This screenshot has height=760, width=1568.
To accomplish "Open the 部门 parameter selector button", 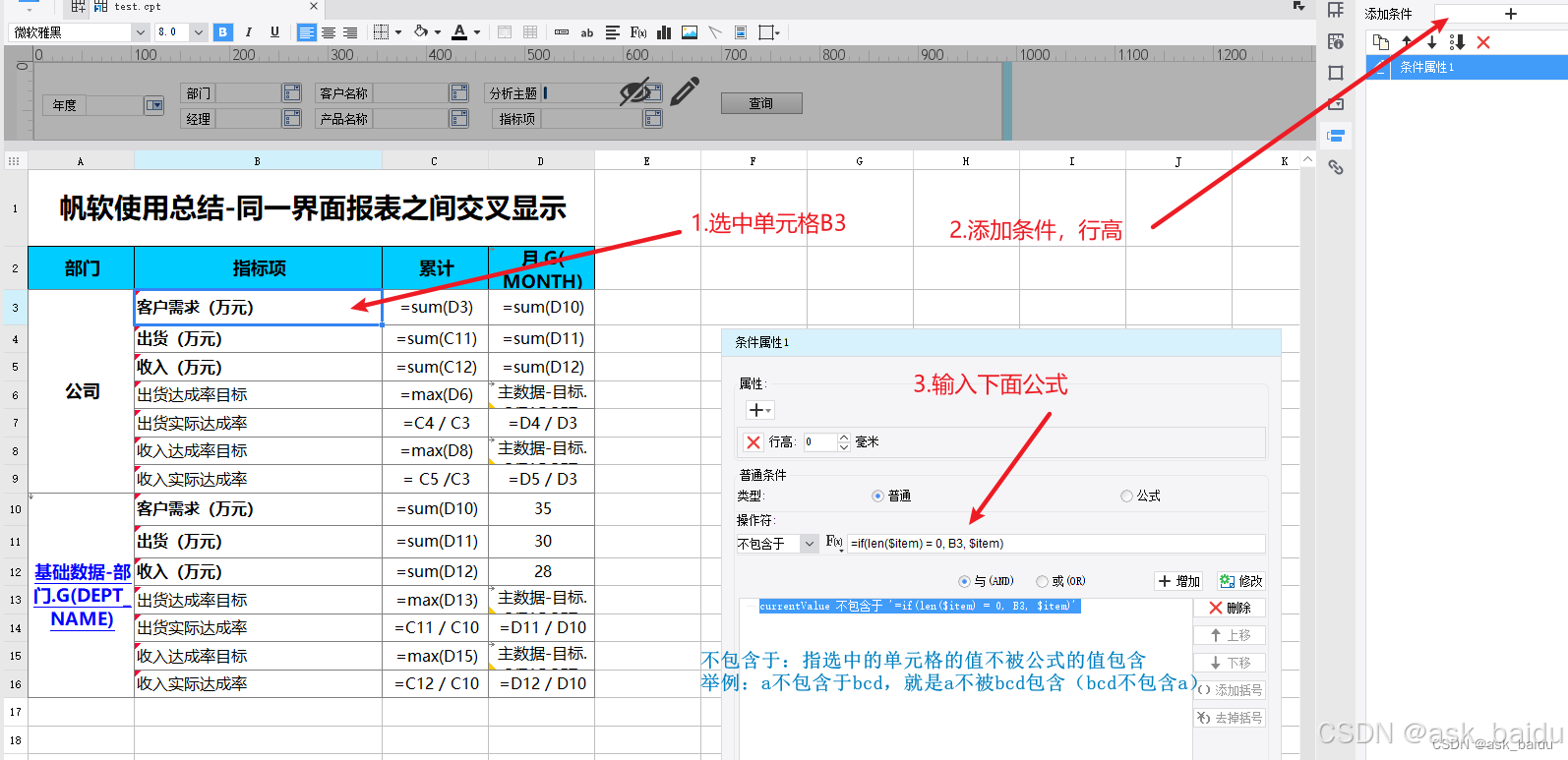I will (x=292, y=93).
